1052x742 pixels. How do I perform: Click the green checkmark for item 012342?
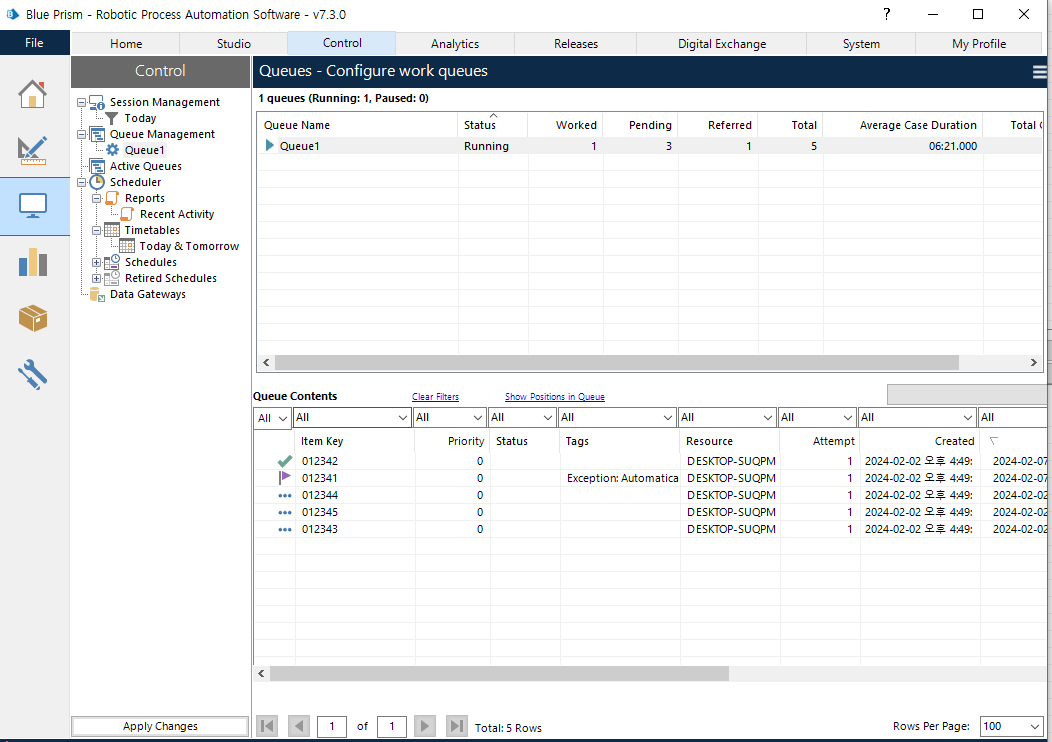pyautogui.click(x=284, y=462)
